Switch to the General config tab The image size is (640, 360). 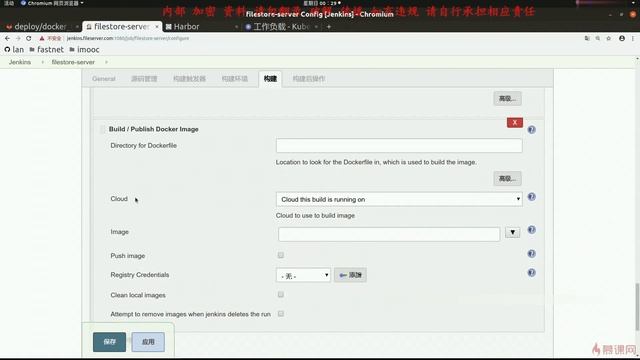104,78
